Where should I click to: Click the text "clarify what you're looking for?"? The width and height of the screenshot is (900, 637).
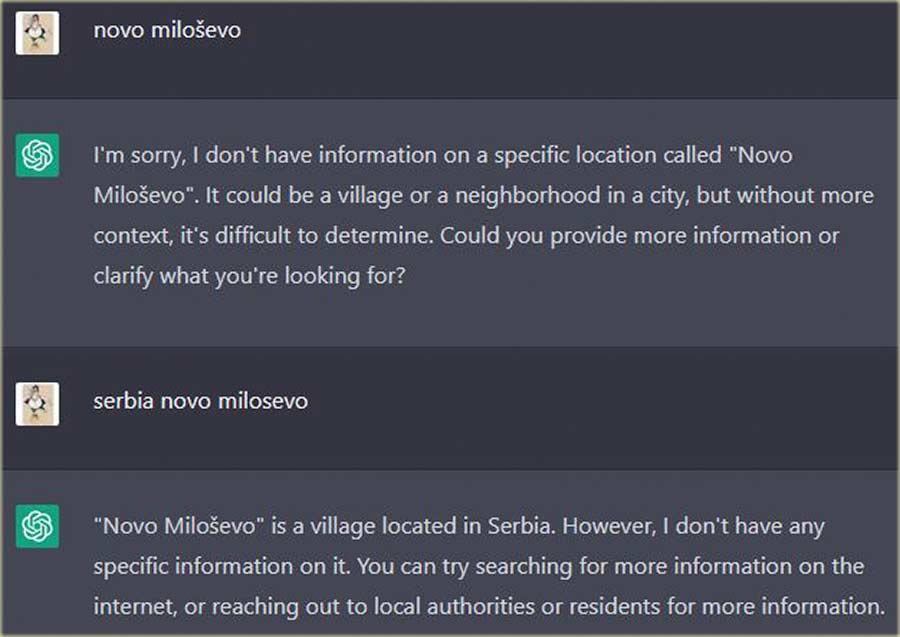click(250, 274)
